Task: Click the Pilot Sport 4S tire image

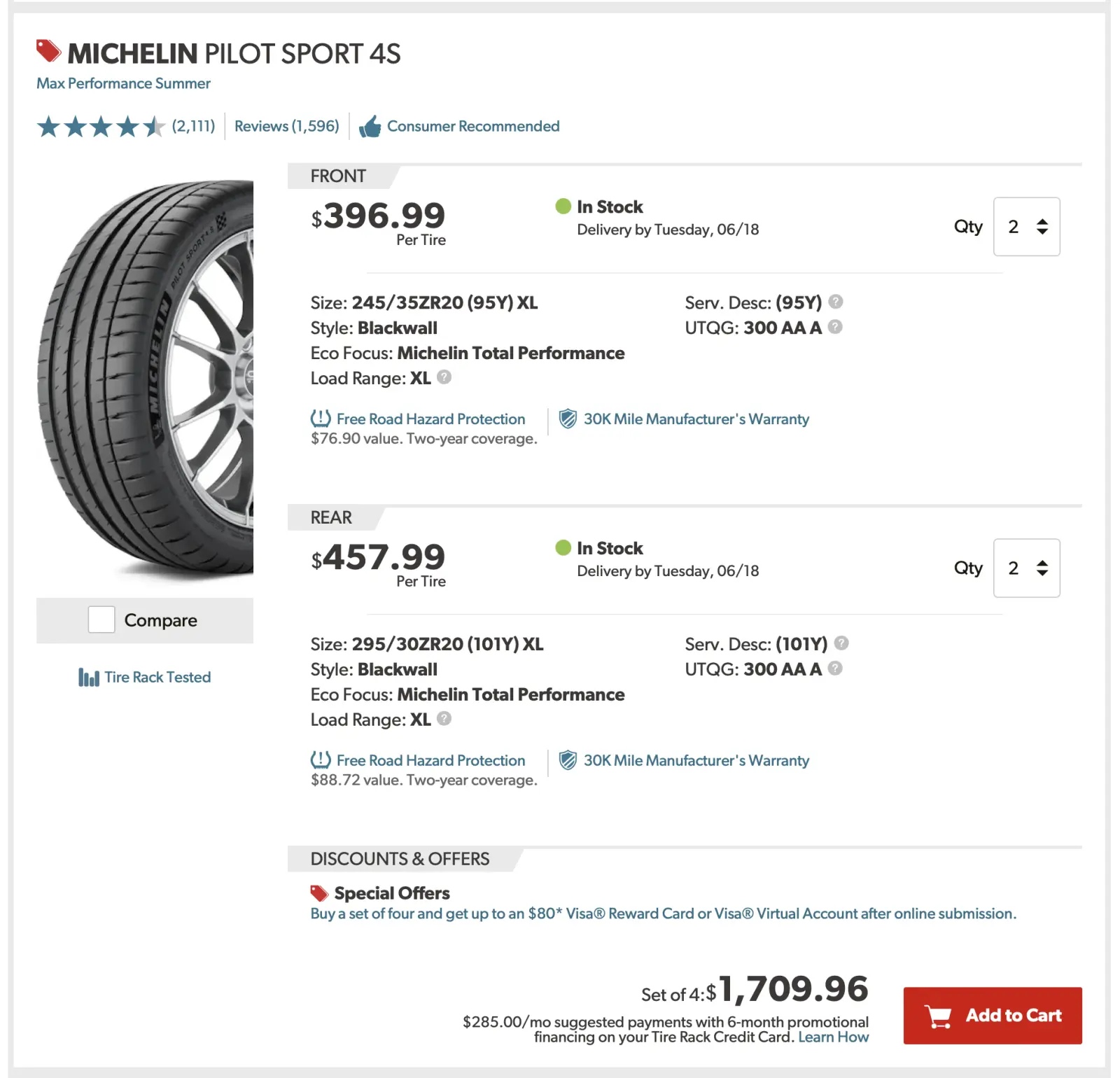Action: point(146,378)
